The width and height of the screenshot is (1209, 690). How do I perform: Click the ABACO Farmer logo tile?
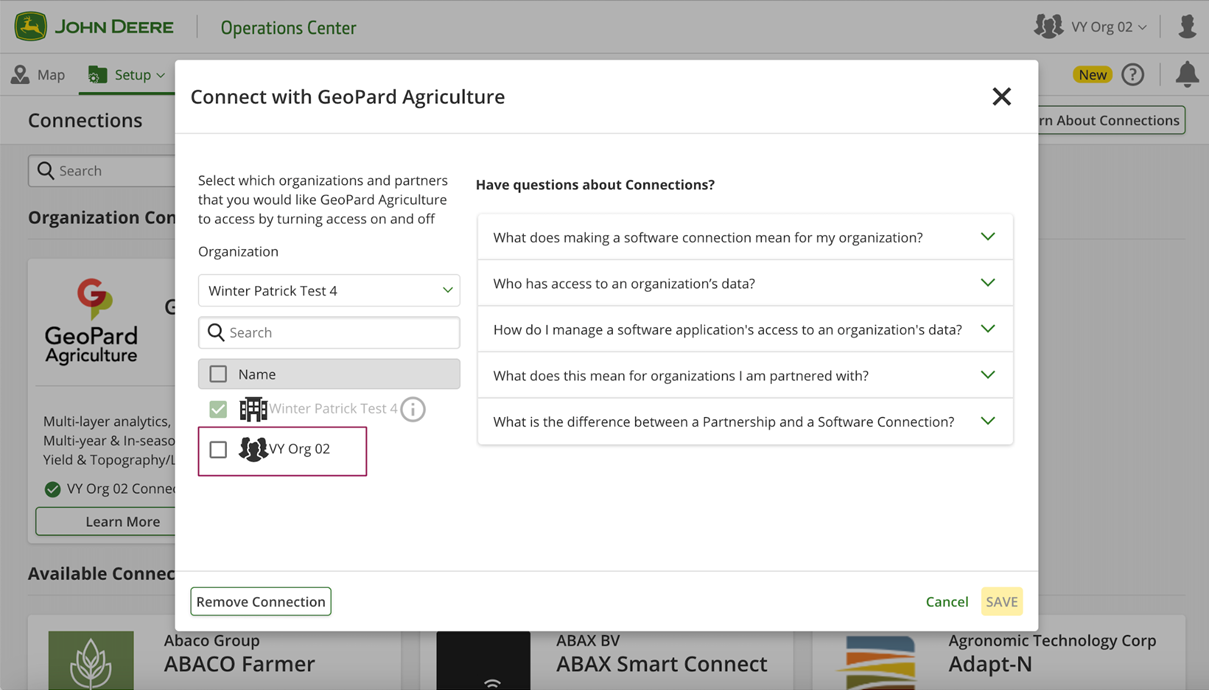91,660
